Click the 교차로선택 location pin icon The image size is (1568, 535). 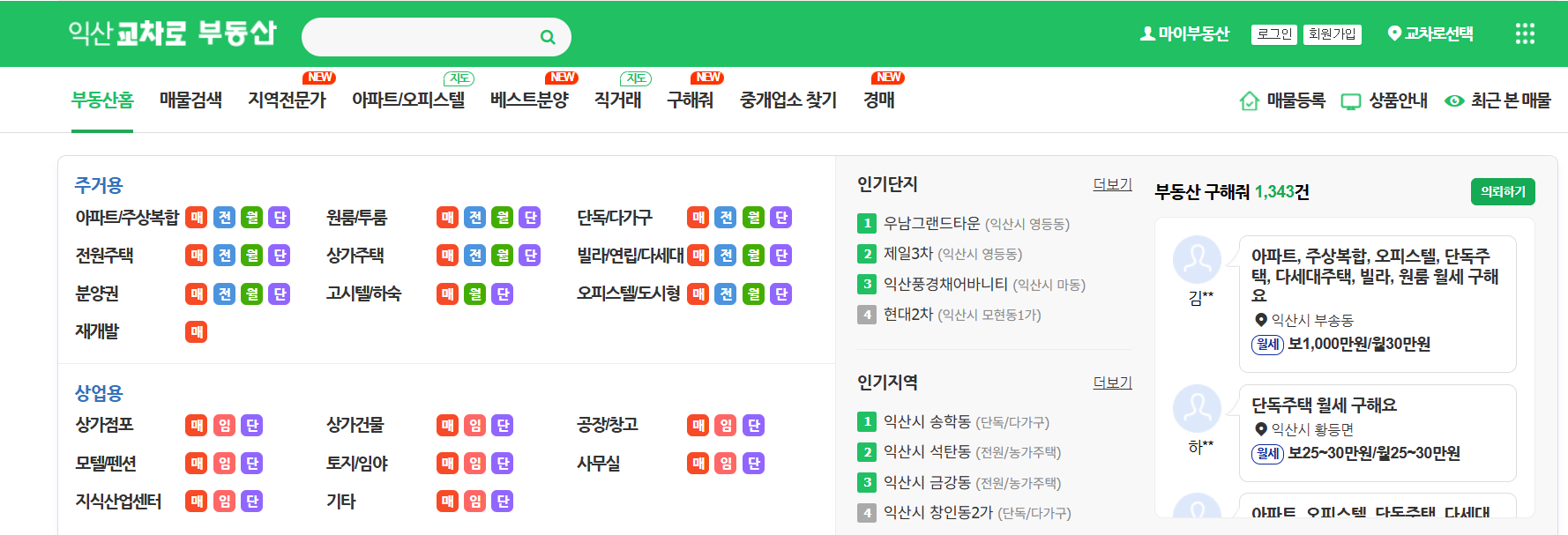tap(1394, 33)
